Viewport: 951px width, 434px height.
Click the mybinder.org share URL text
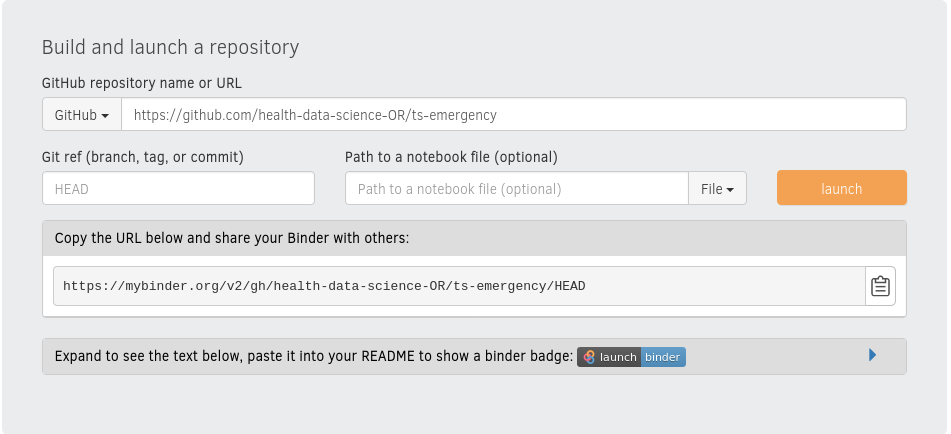[x=324, y=286]
